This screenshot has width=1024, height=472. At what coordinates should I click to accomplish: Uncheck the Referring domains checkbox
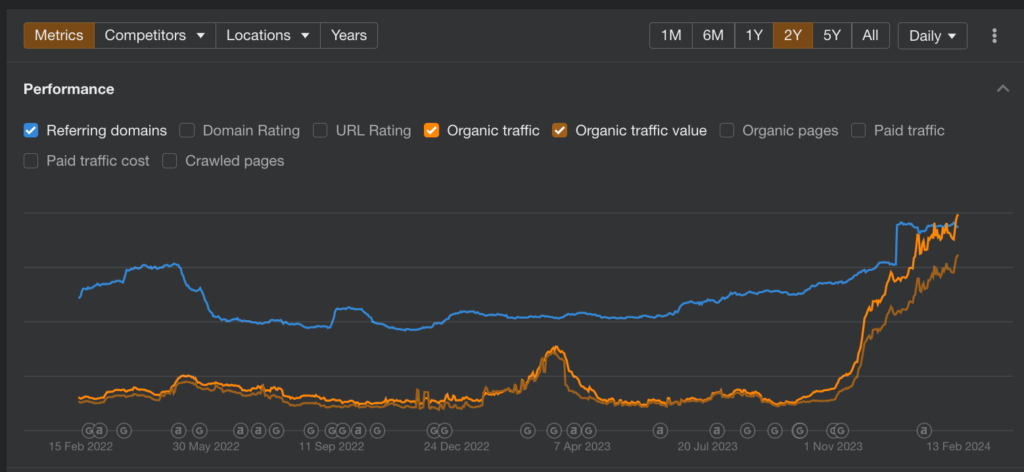[x=31, y=130]
